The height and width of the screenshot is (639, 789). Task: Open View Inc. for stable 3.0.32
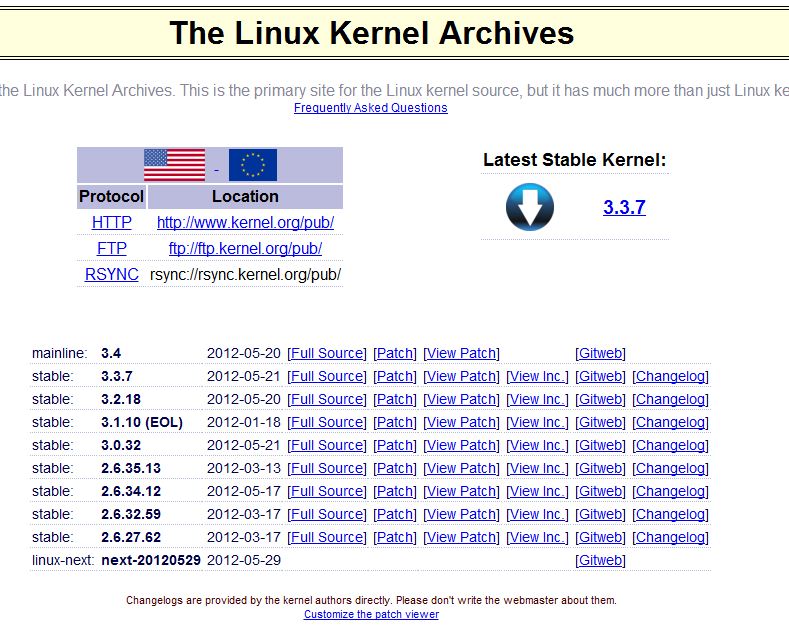537,445
